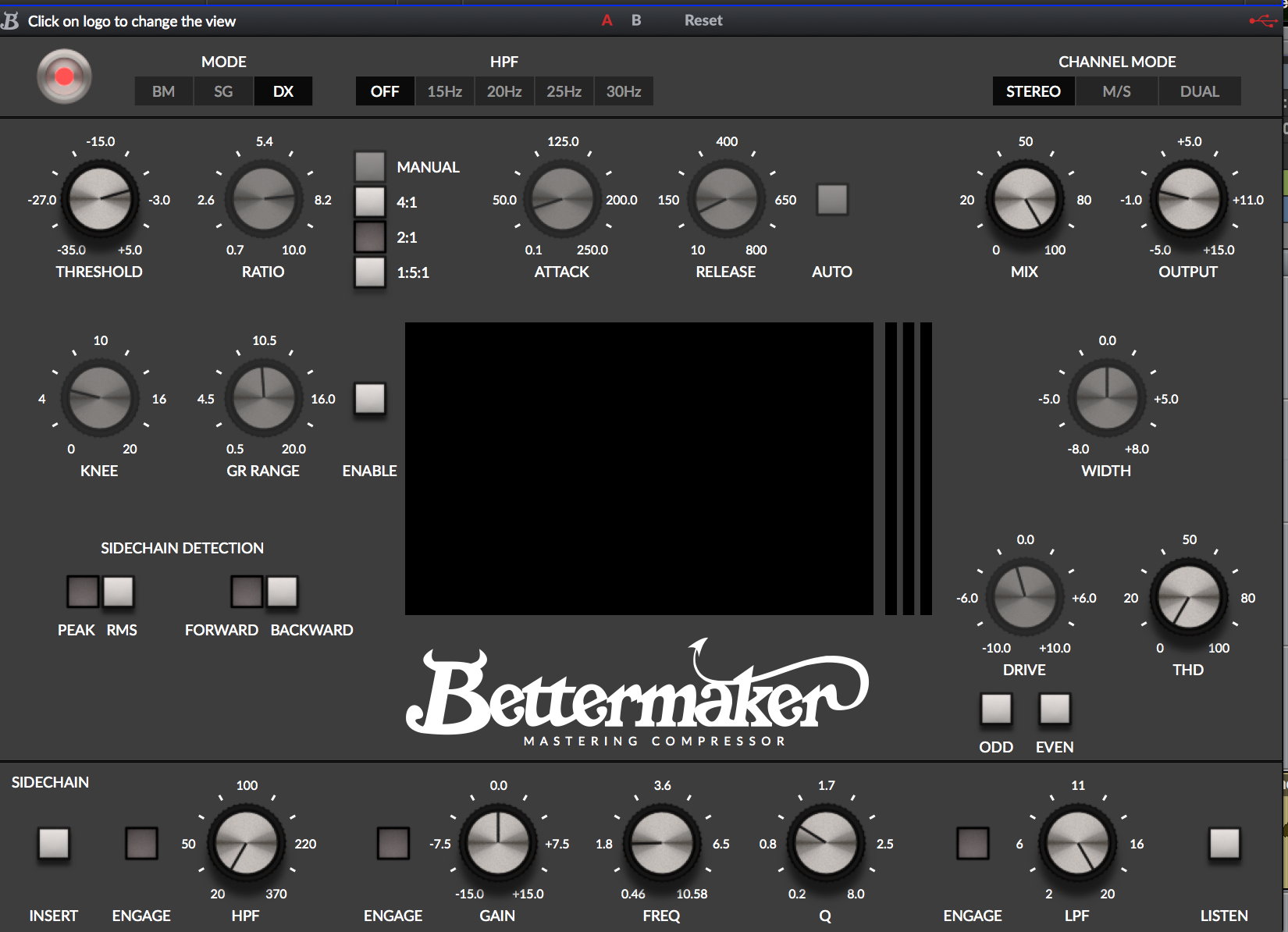Select preset slot B

click(x=636, y=20)
